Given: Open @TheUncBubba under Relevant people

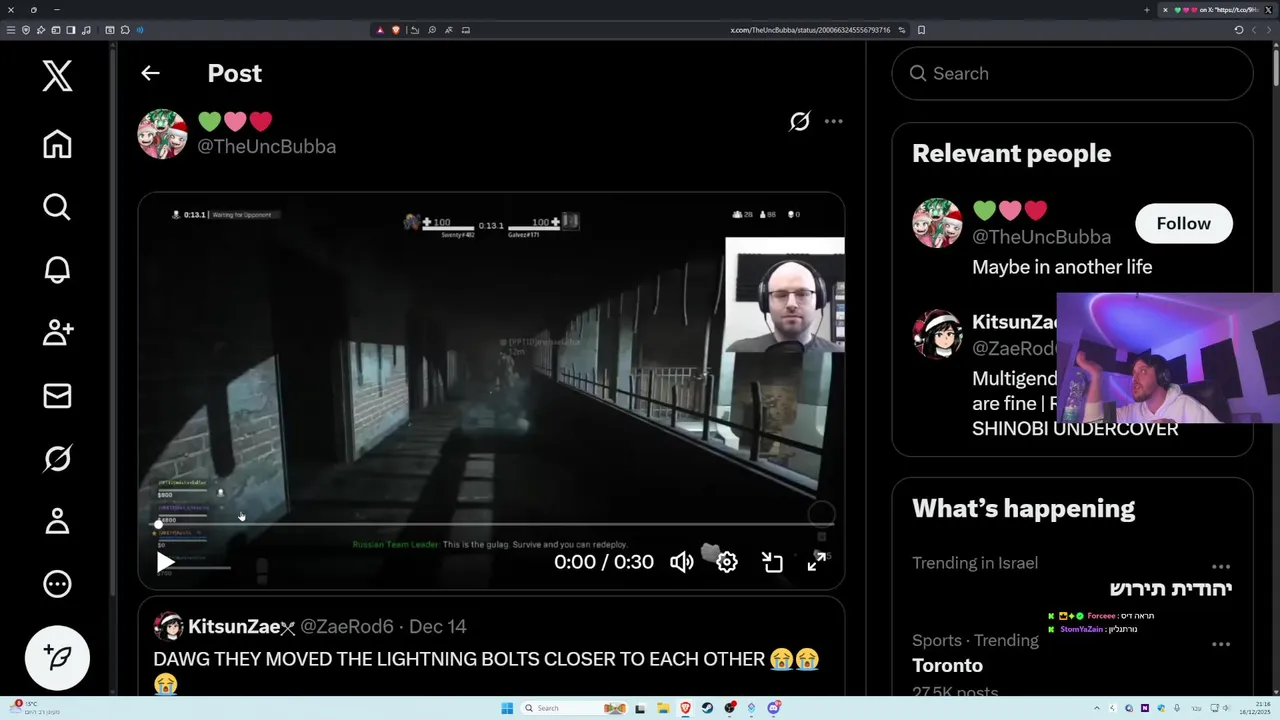Looking at the screenshot, I should click(1041, 237).
